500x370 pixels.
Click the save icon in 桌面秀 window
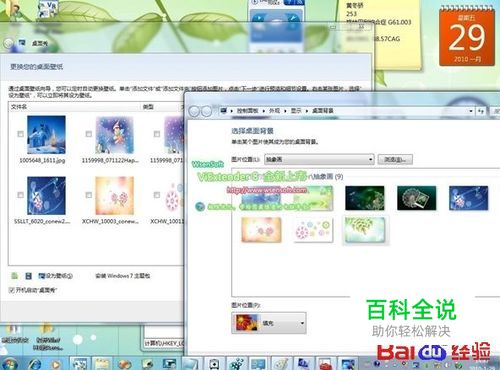click(x=29, y=276)
